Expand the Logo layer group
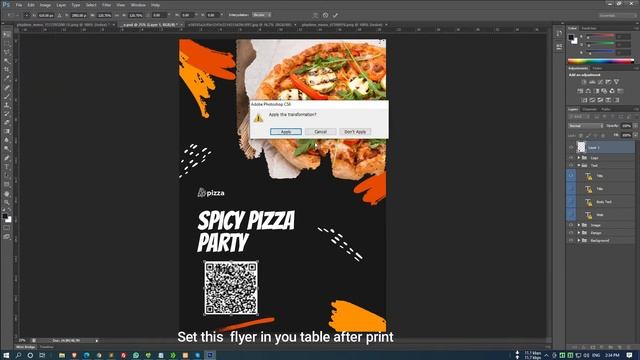This screenshot has width=640, height=360. click(x=578, y=158)
